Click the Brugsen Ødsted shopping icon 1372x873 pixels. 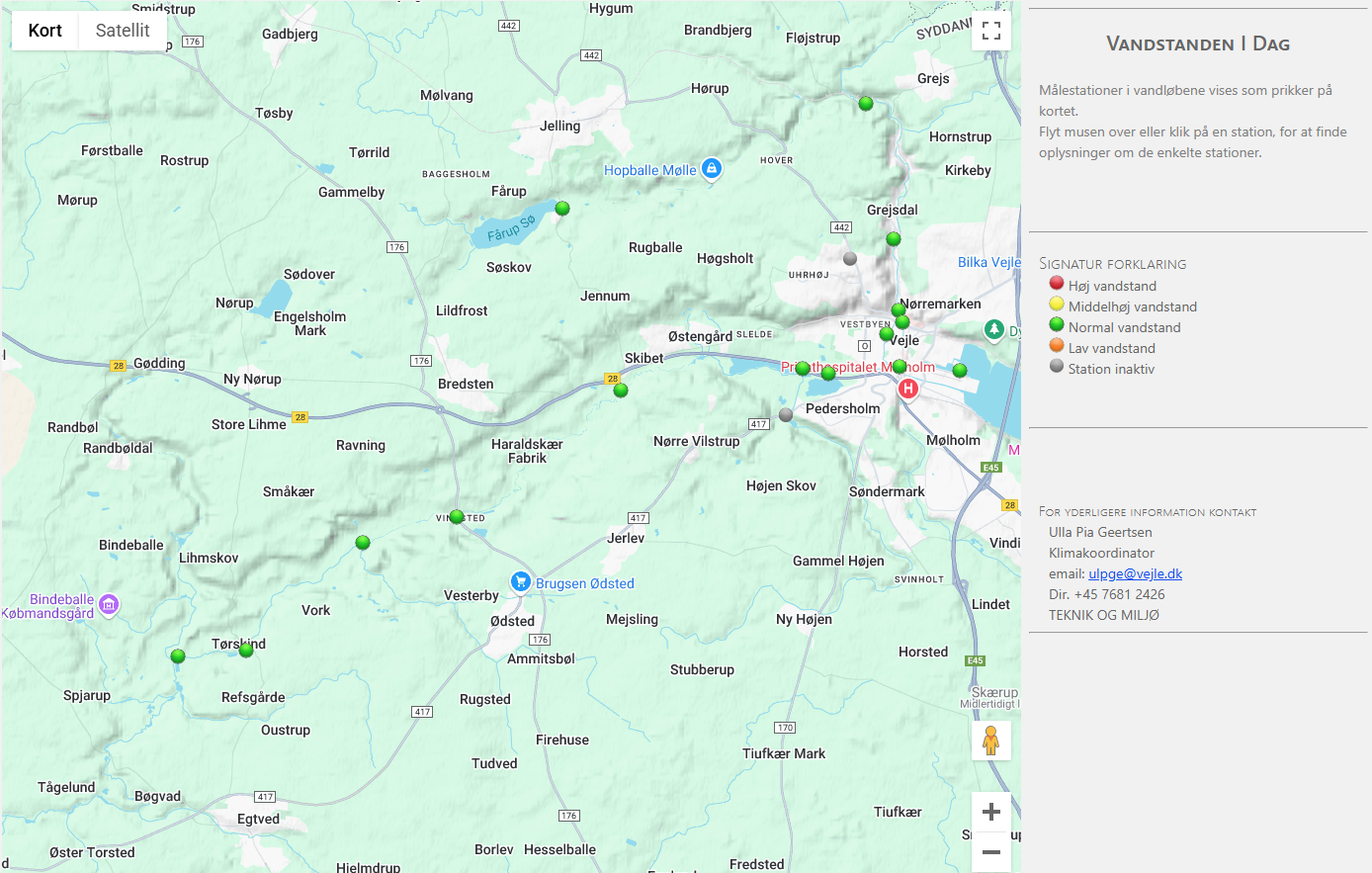click(521, 582)
